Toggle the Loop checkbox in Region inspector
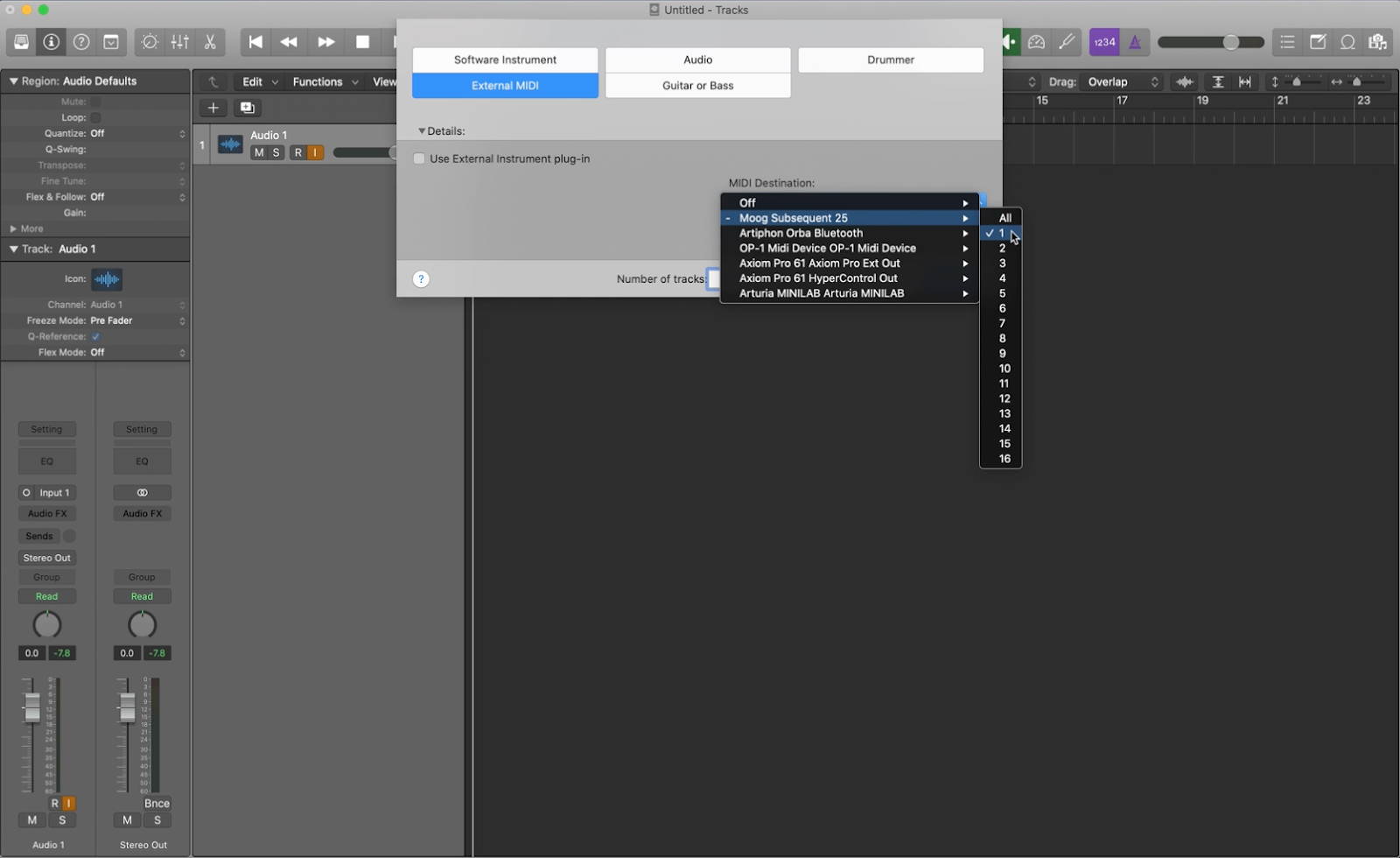1400x858 pixels. tap(95, 117)
